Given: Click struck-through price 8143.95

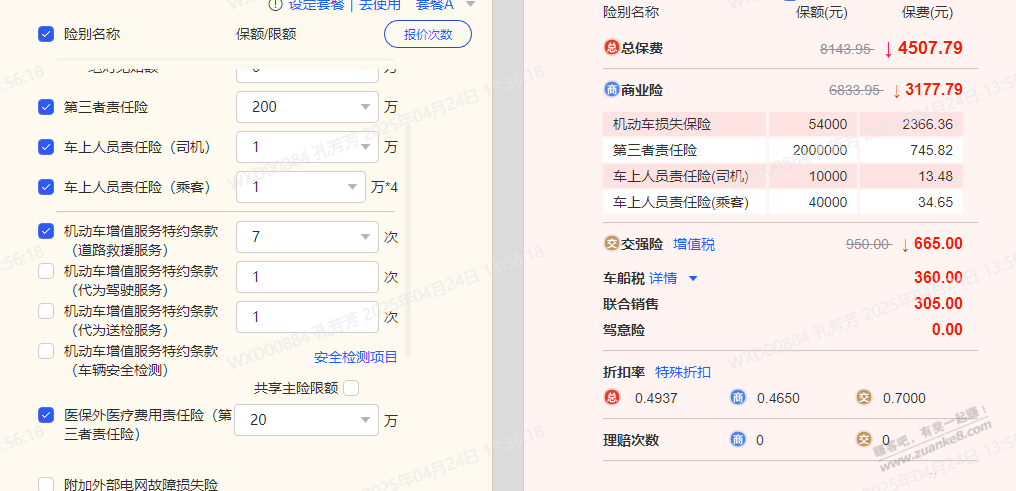Looking at the screenshot, I should [x=846, y=49].
